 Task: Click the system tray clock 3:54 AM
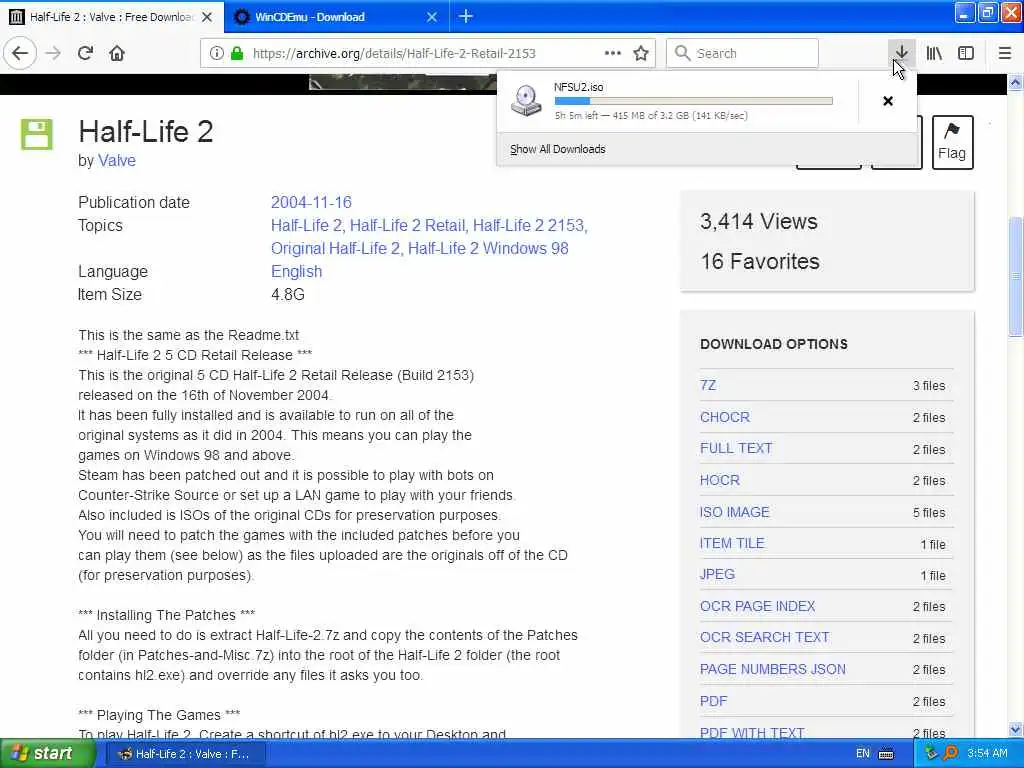[x=987, y=754]
